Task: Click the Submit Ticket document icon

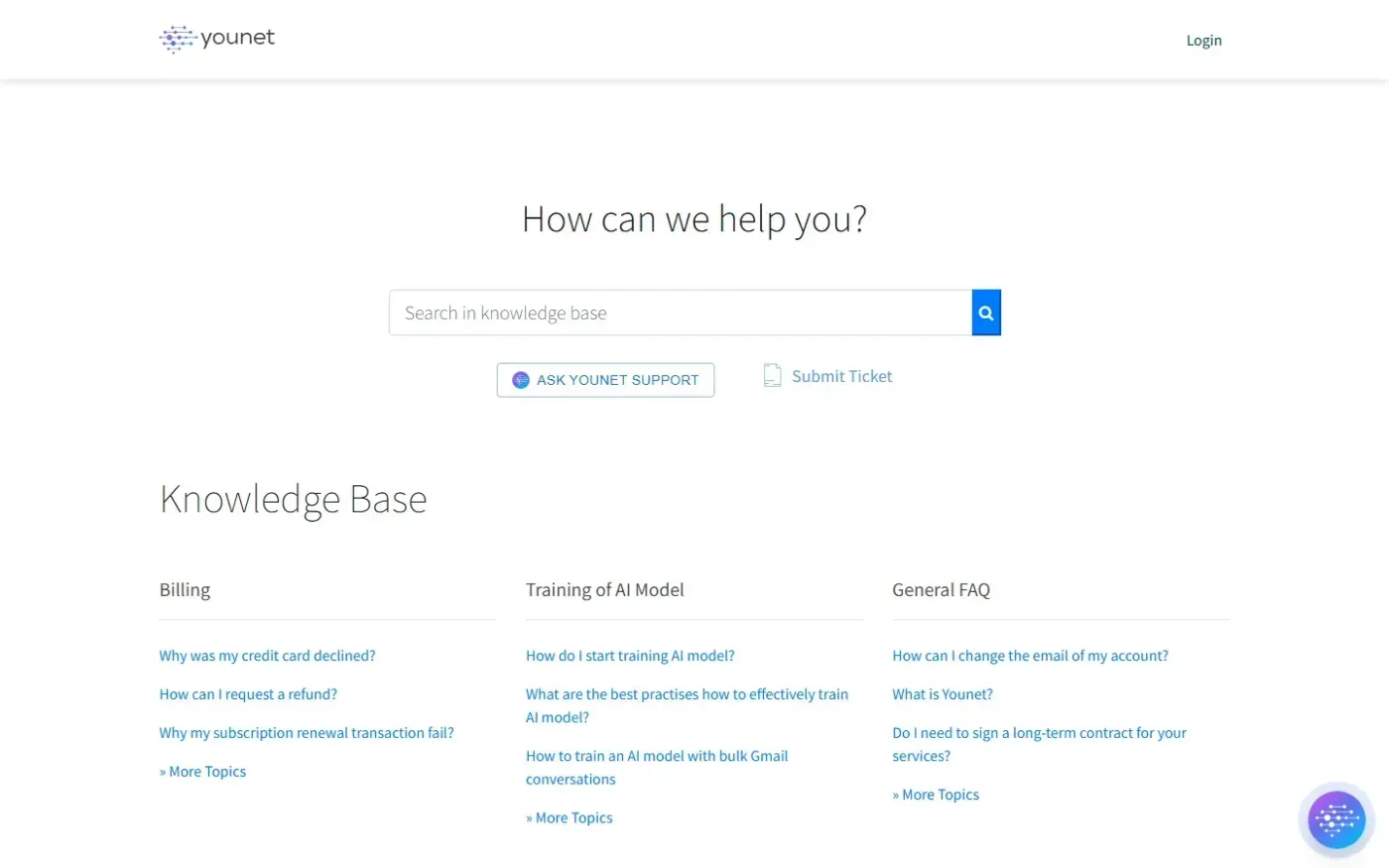Action: [772, 375]
